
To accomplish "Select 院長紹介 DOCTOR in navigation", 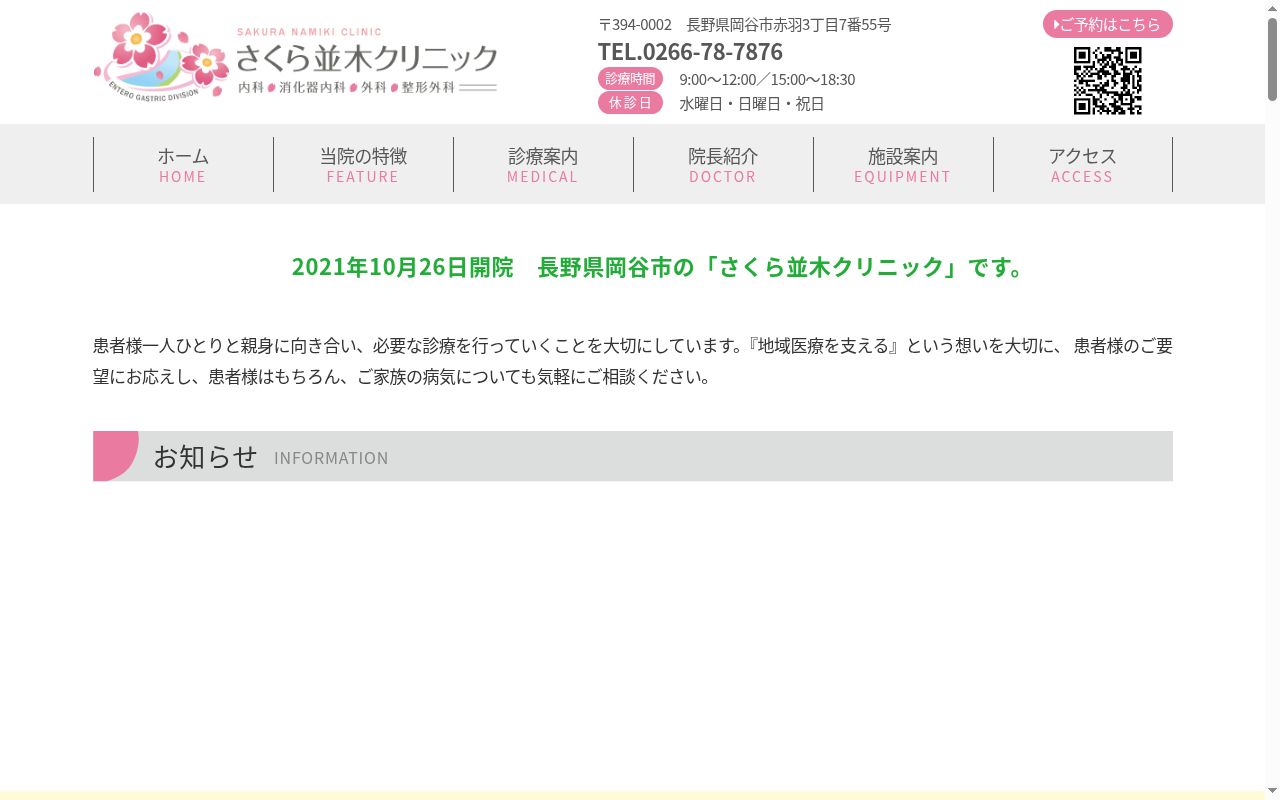I will click(x=723, y=164).
